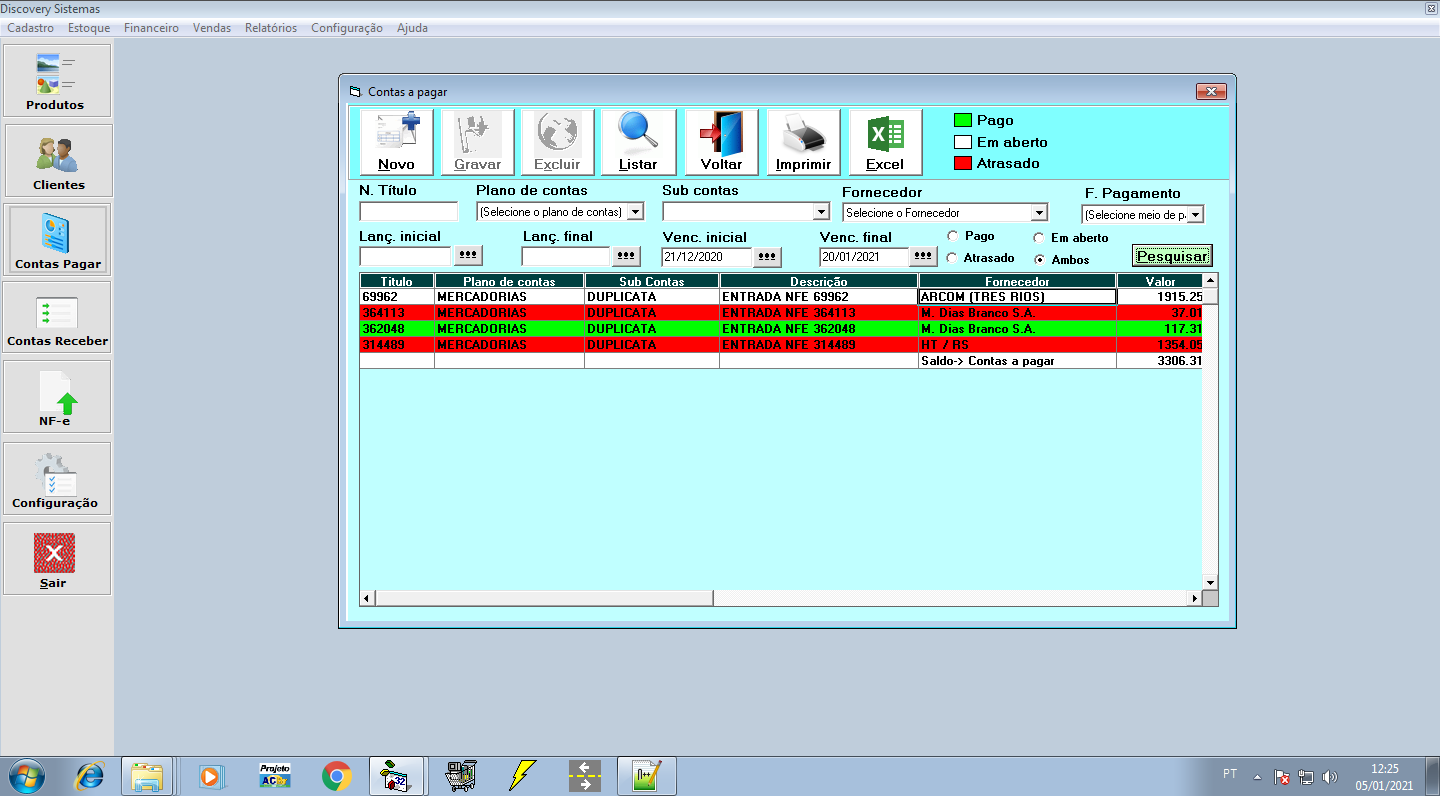Select the row with título 69962
The image size is (1440, 796).
(781, 297)
